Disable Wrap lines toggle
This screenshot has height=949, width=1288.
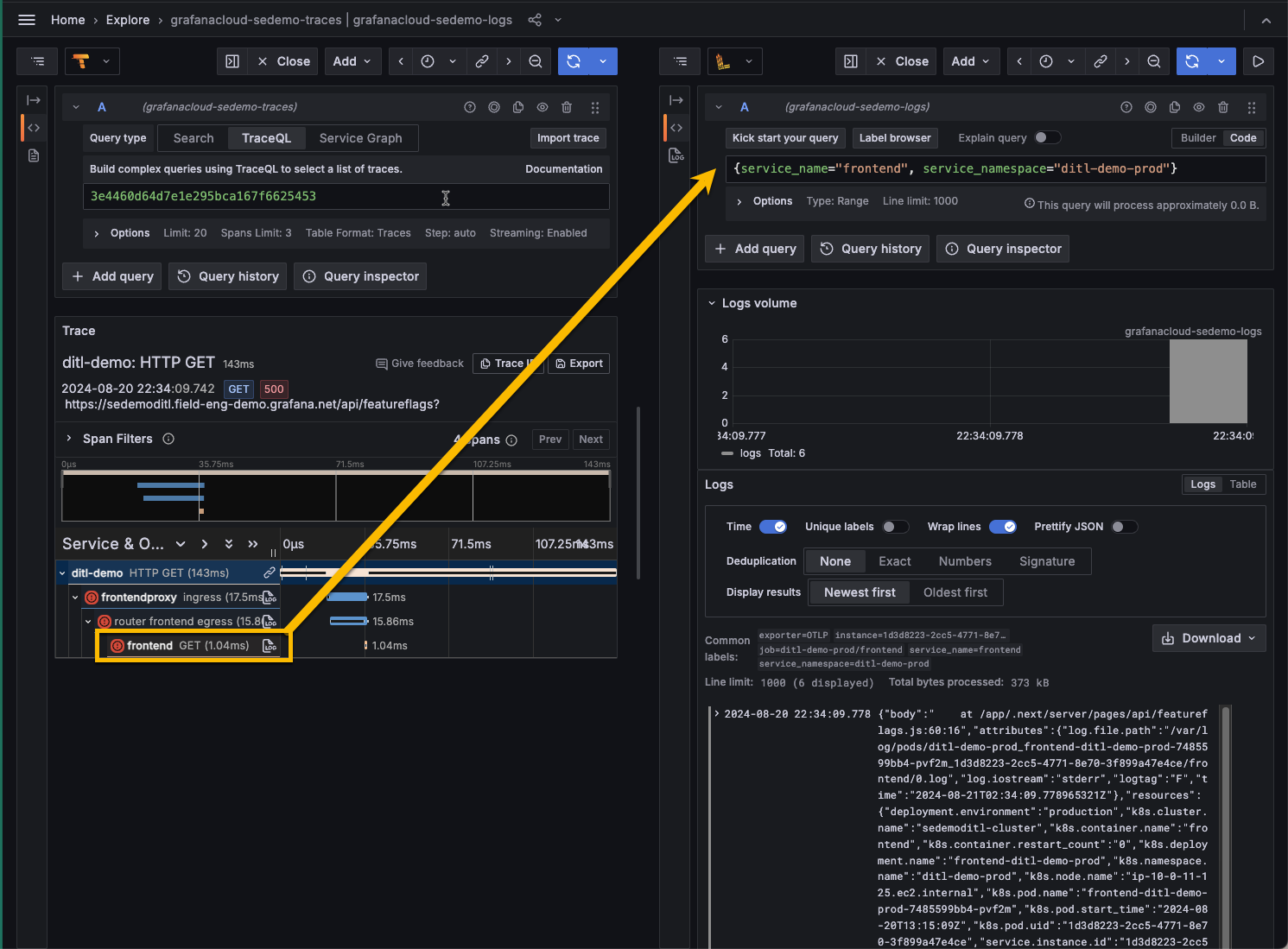pyautogui.click(x=1003, y=526)
